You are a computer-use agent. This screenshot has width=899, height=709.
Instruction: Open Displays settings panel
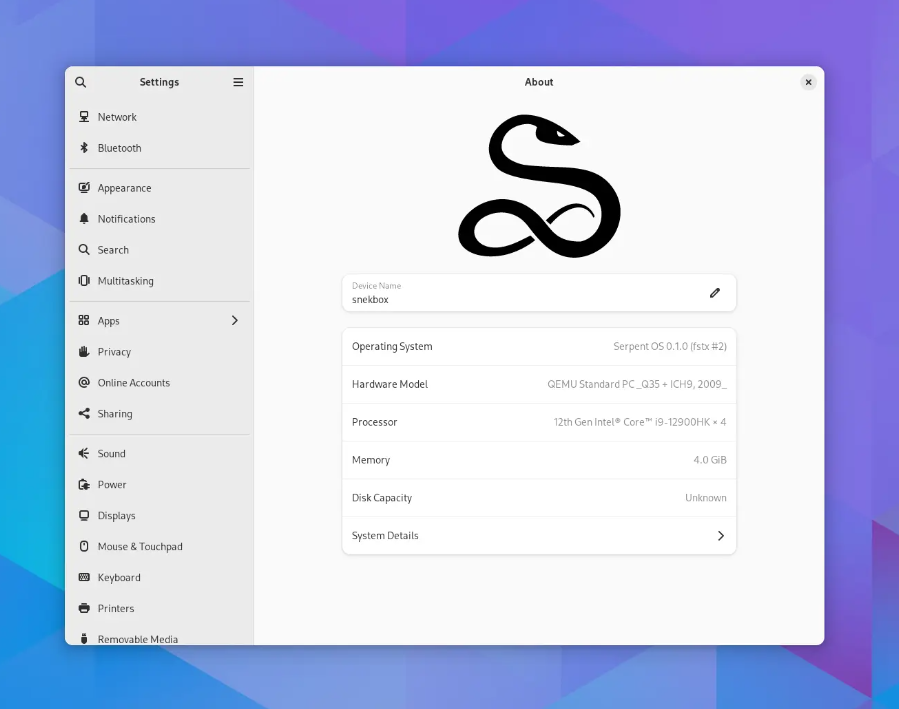[x=159, y=515]
